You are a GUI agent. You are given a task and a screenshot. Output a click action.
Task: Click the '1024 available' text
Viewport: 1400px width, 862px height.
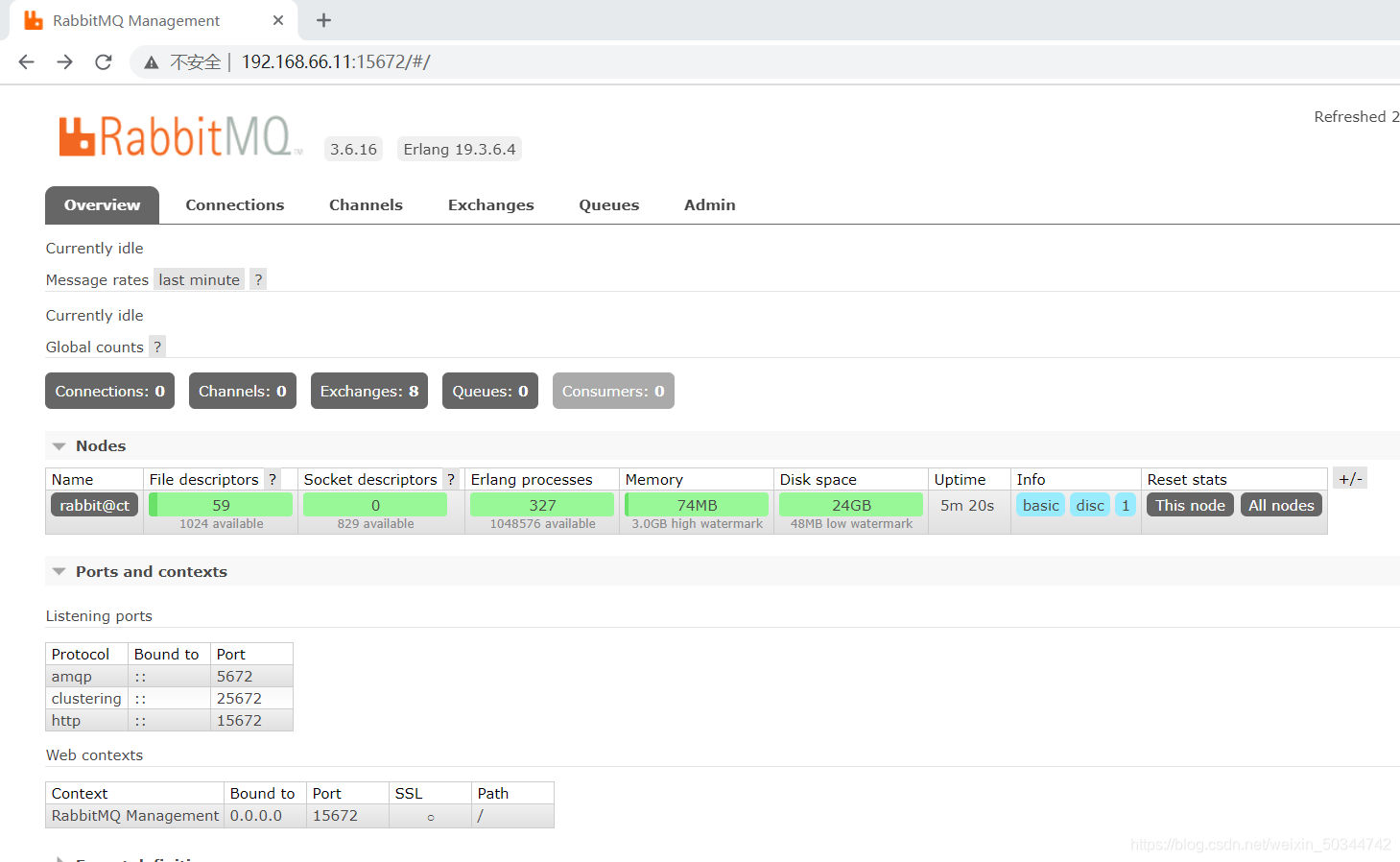point(221,524)
